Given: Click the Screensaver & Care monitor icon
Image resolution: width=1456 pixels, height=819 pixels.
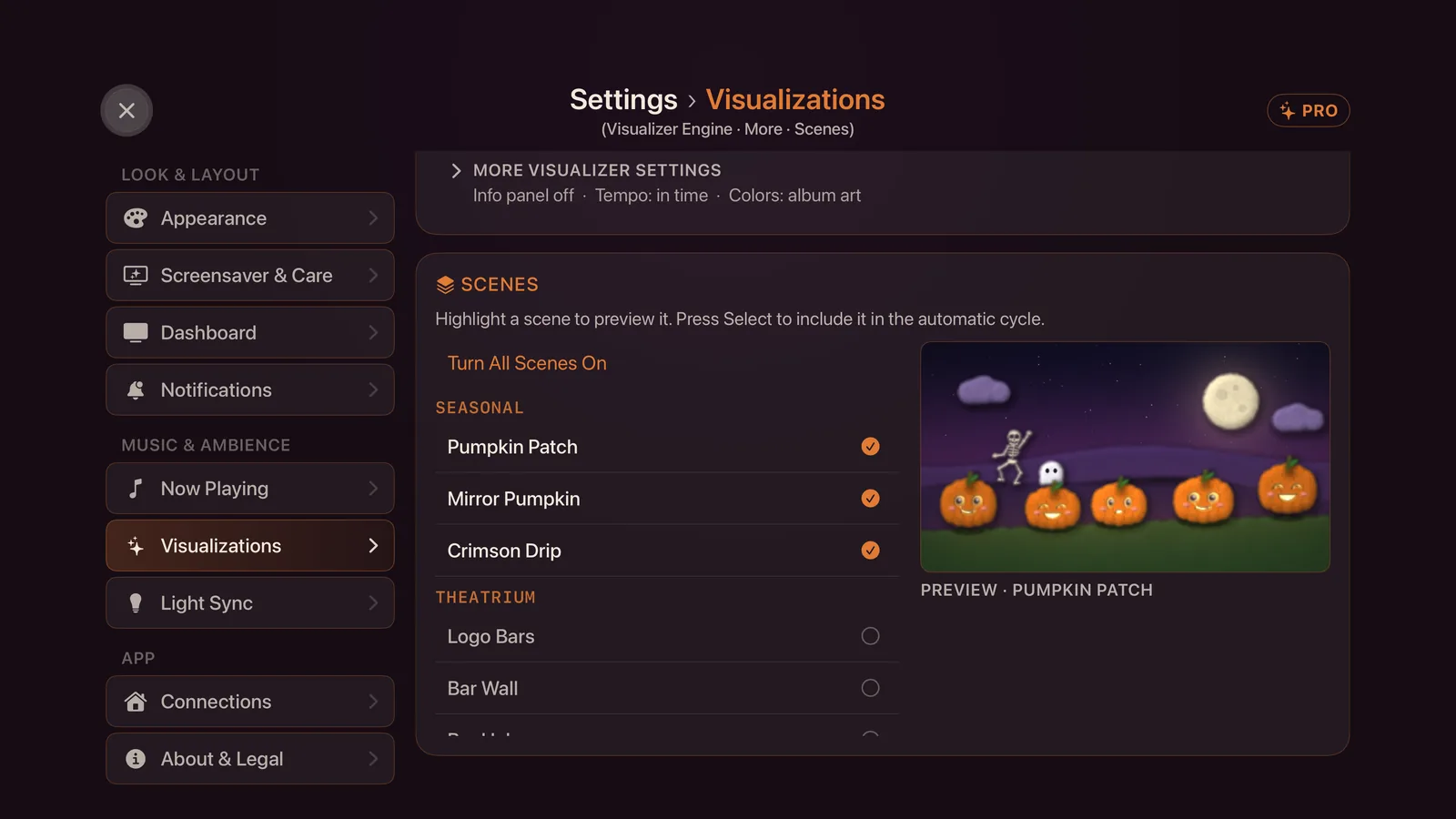Looking at the screenshot, I should (x=136, y=276).
